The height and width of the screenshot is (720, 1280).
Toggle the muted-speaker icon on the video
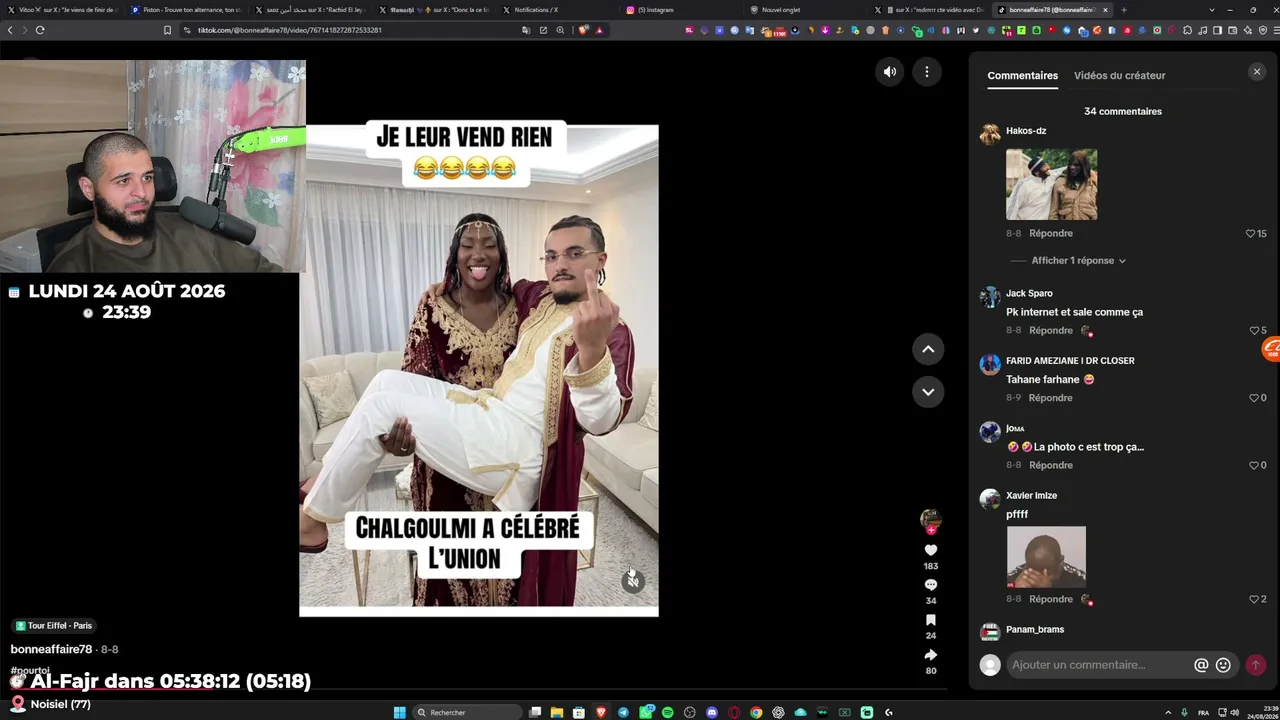633,582
